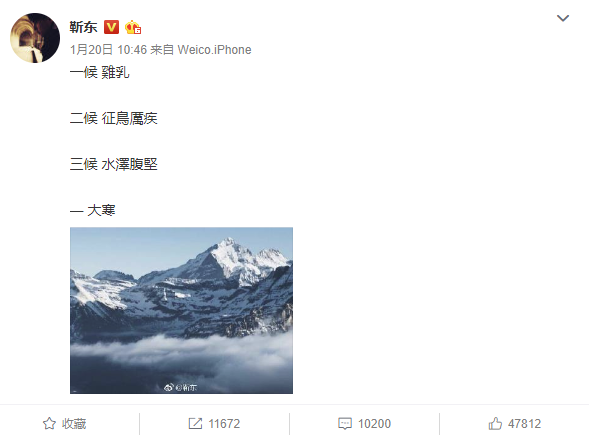
Task: Click the username 靳东
Action: point(83,27)
